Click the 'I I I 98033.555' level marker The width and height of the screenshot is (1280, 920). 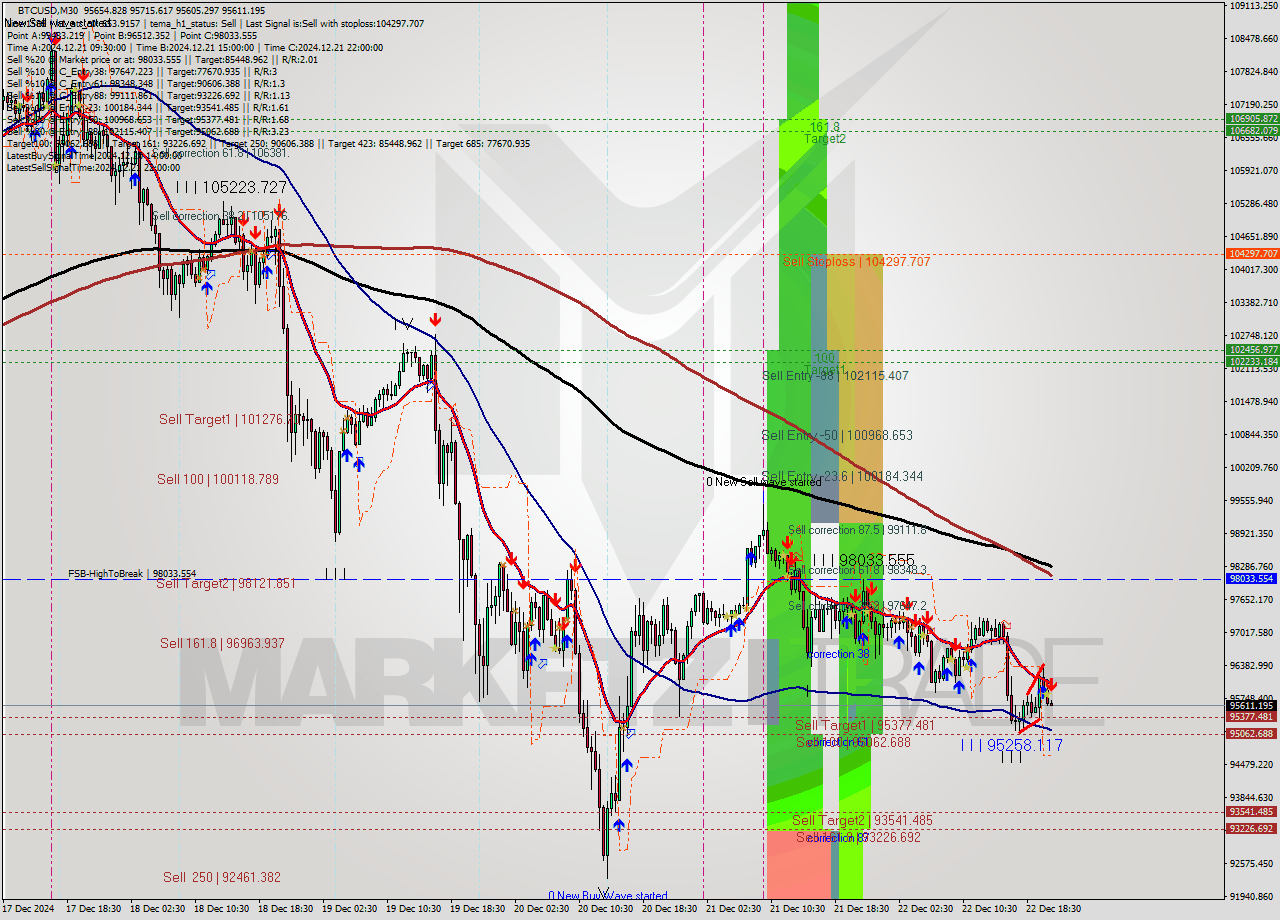(863, 560)
